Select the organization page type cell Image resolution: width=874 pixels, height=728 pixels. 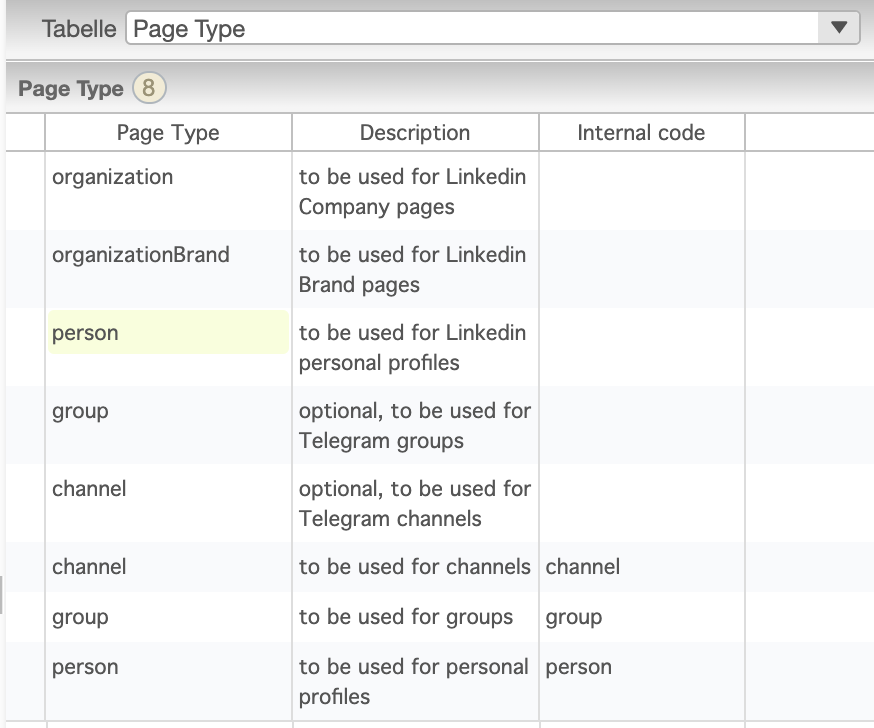pyautogui.click(x=112, y=177)
